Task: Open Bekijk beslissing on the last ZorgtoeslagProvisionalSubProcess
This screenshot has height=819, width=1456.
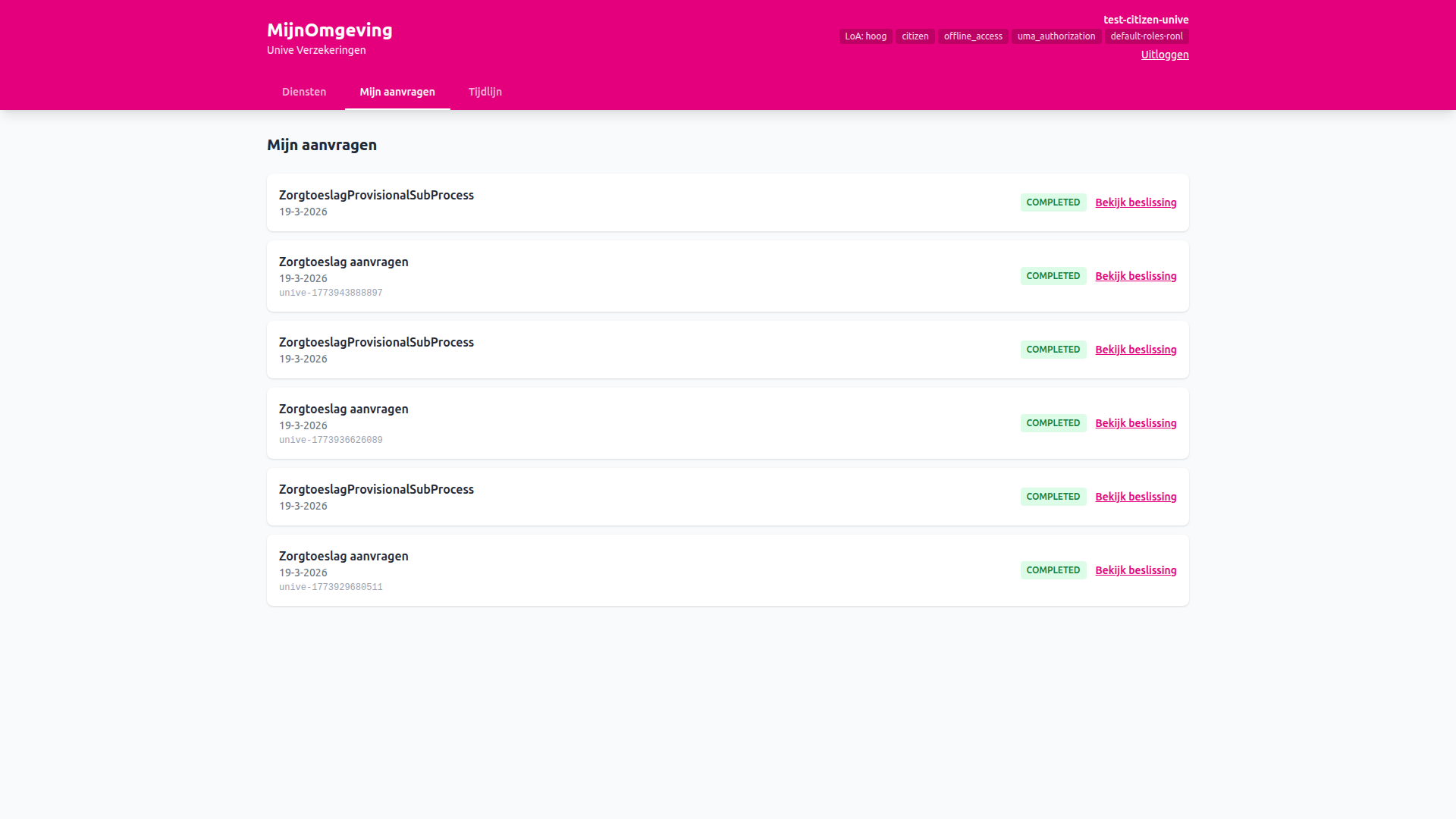Action: (1135, 497)
